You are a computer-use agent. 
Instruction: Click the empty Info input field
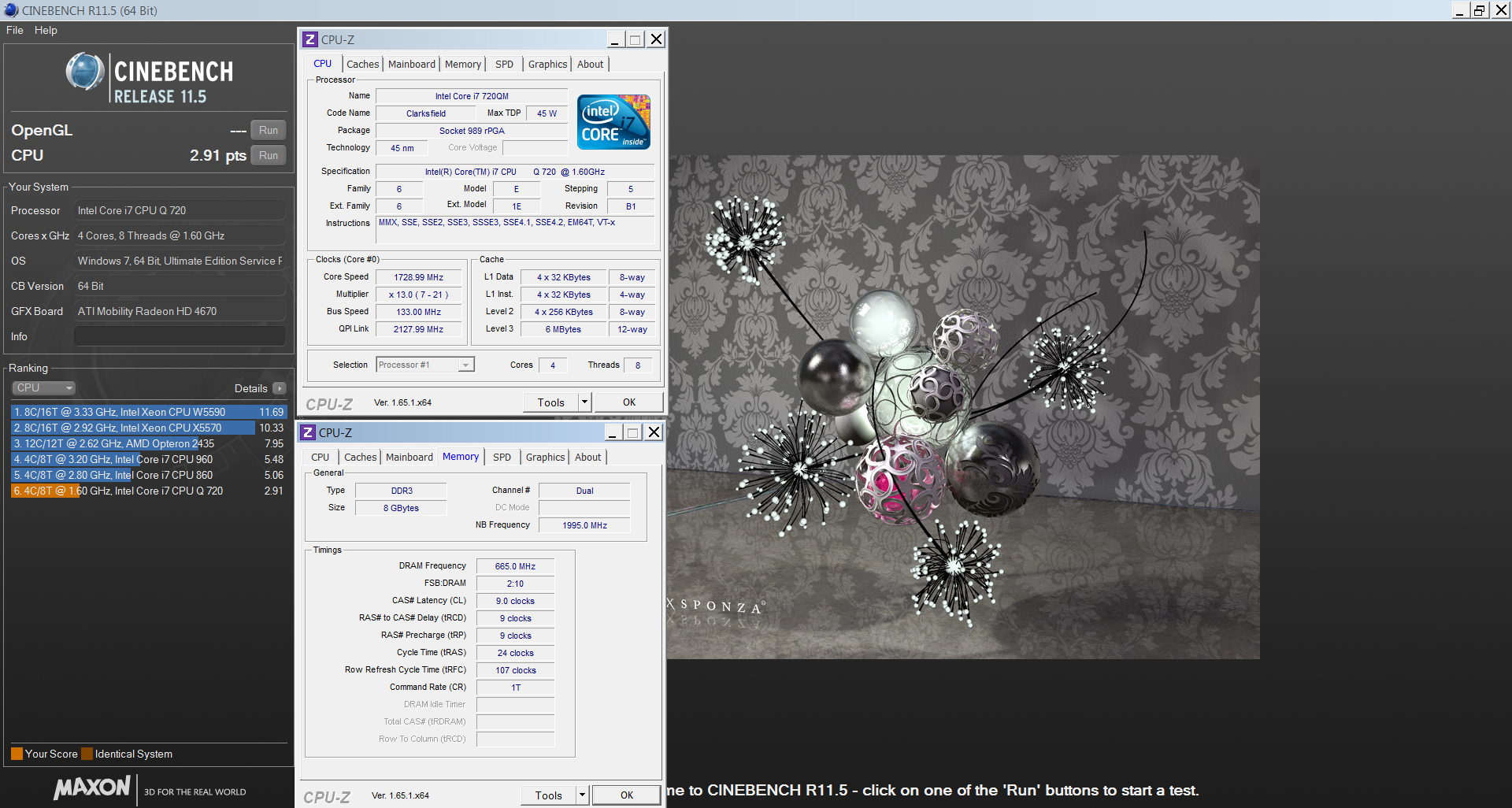[x=180, y=336]
